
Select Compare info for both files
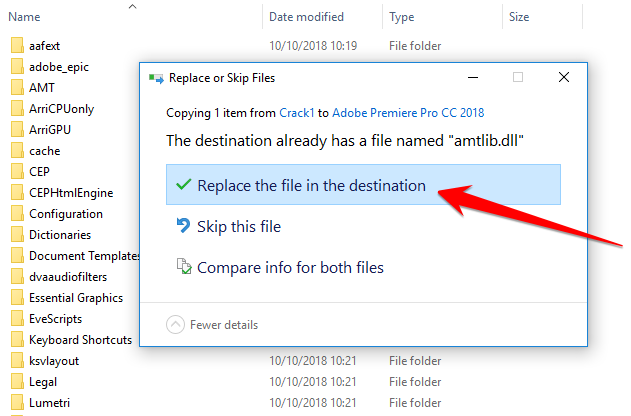(290, 267)
